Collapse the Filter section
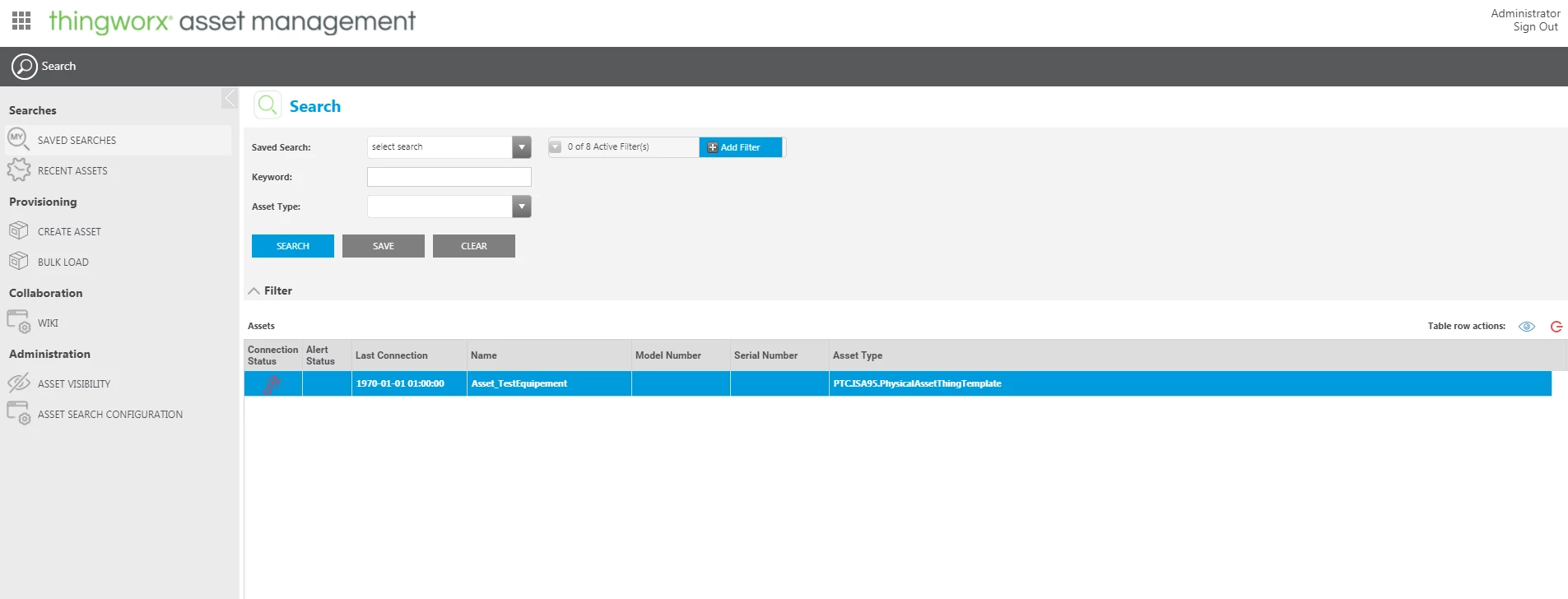Image resolution: width=1568 pixels, height=599 pixels. pyautogui.click(x=254, y=291)
